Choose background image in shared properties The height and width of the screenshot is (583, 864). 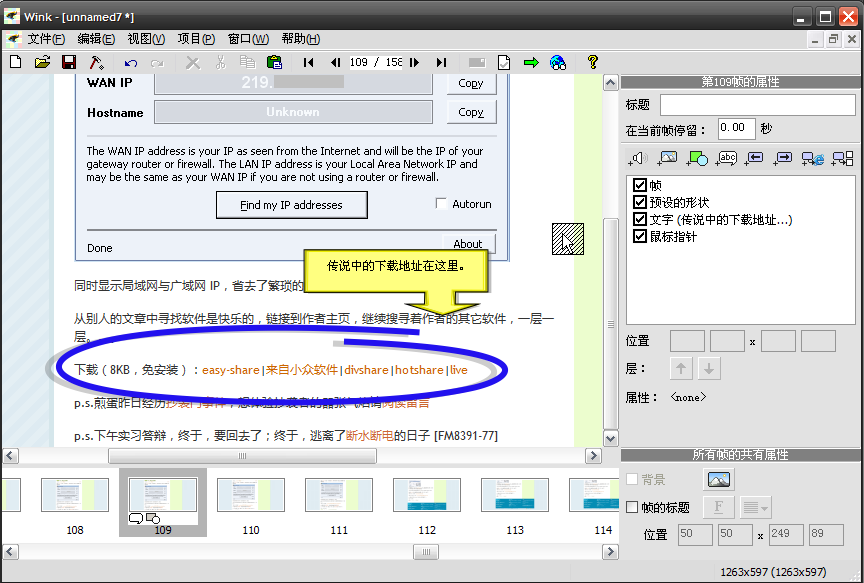(x=719, y=479)
